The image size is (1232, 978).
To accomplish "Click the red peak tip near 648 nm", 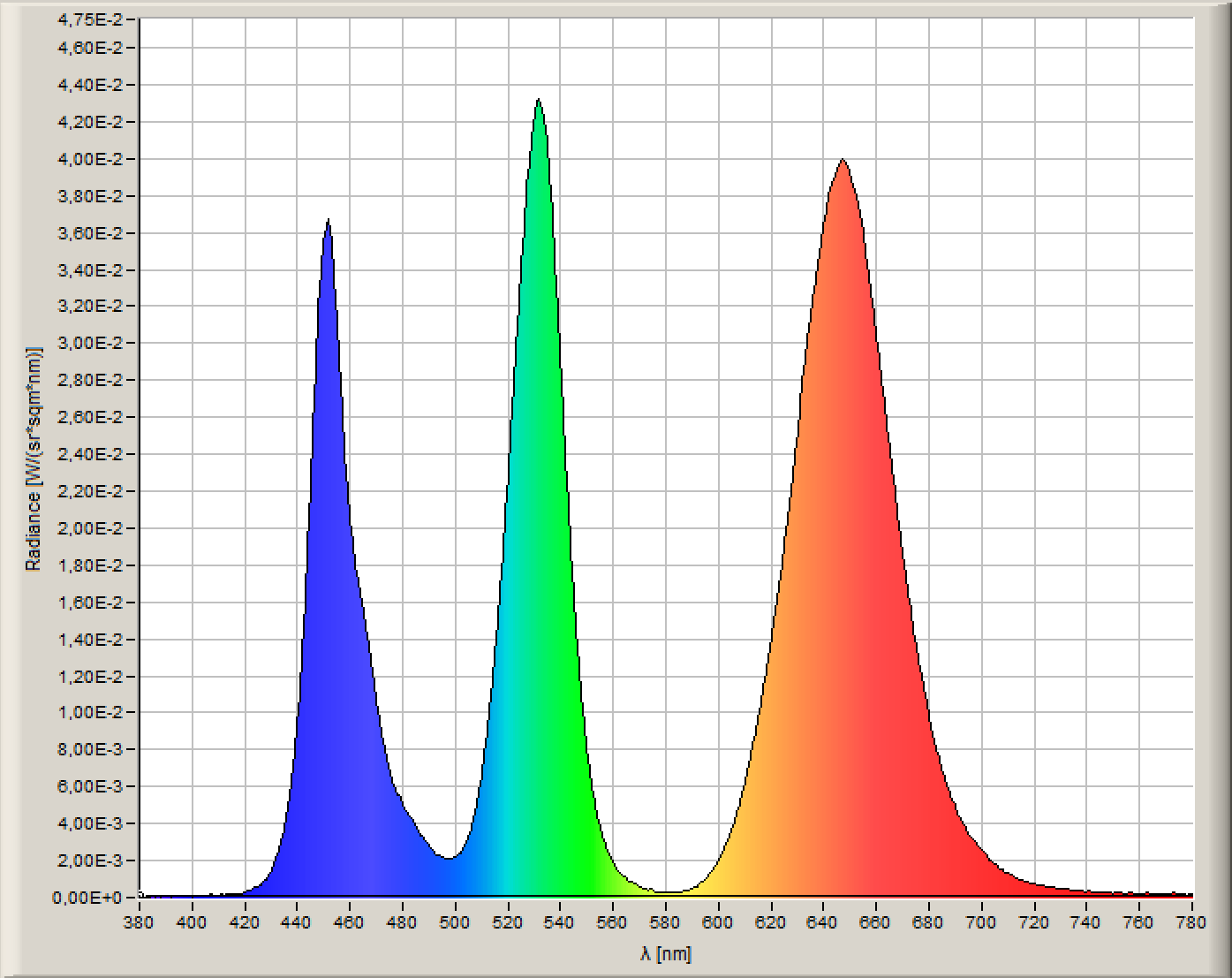I will tap(843, 163).
